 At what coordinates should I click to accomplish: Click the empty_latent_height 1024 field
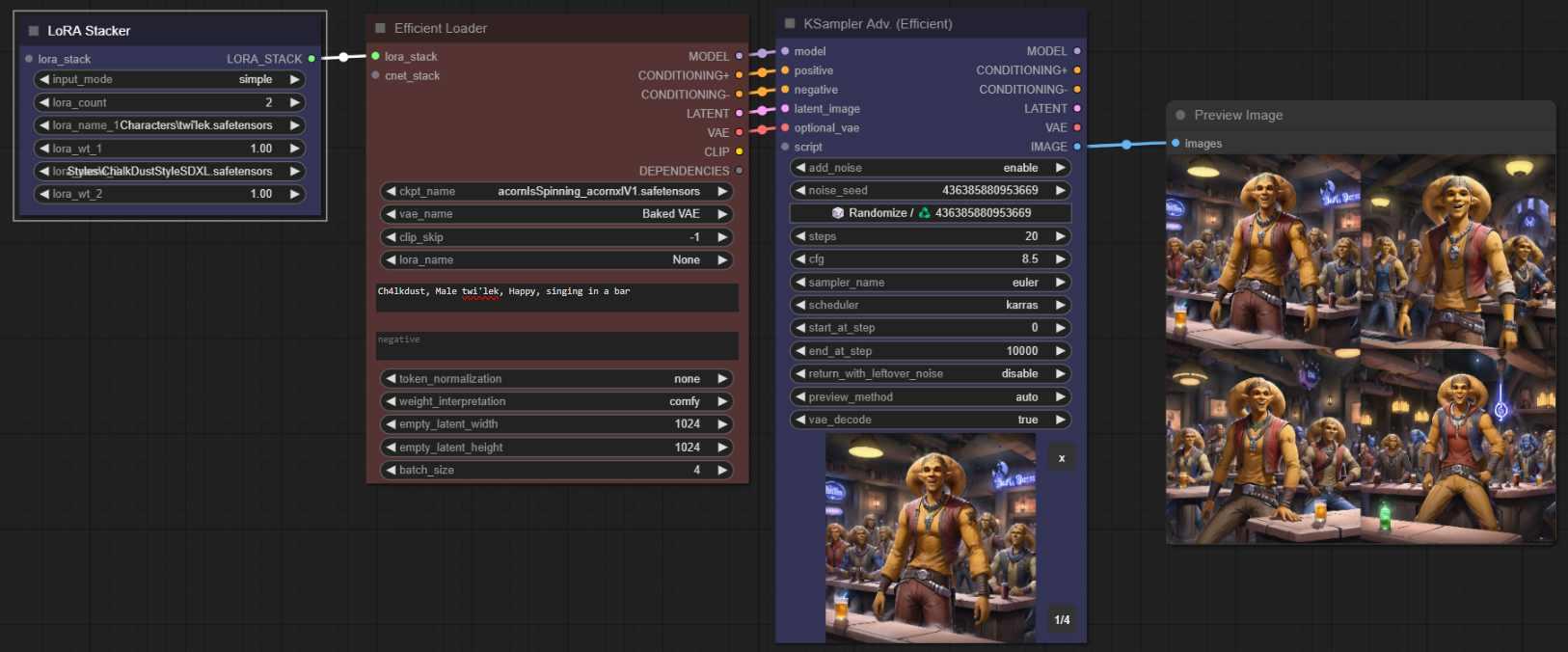(556, 448)
